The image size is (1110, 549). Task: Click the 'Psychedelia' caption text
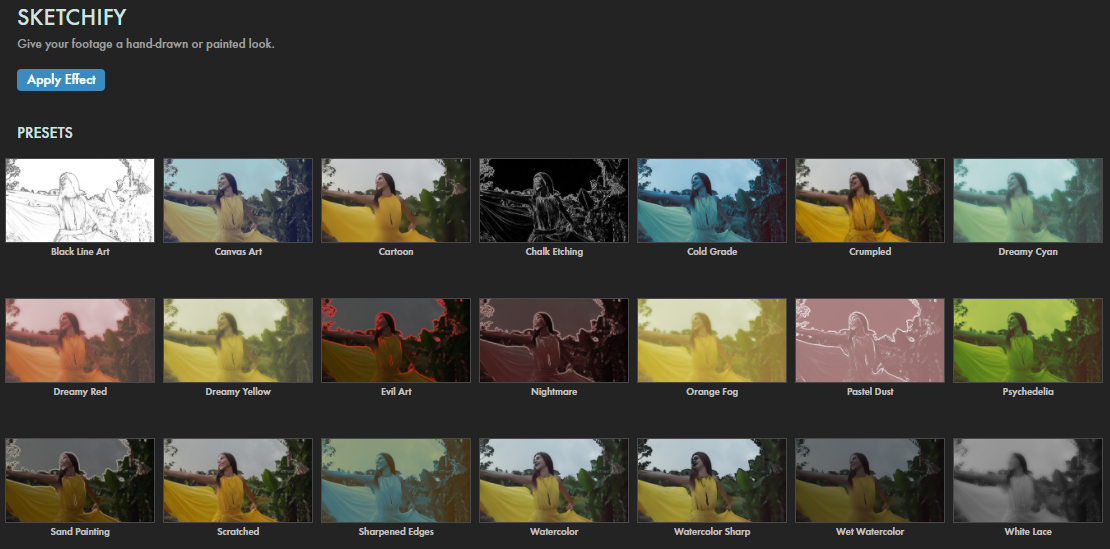[1028, 392]
